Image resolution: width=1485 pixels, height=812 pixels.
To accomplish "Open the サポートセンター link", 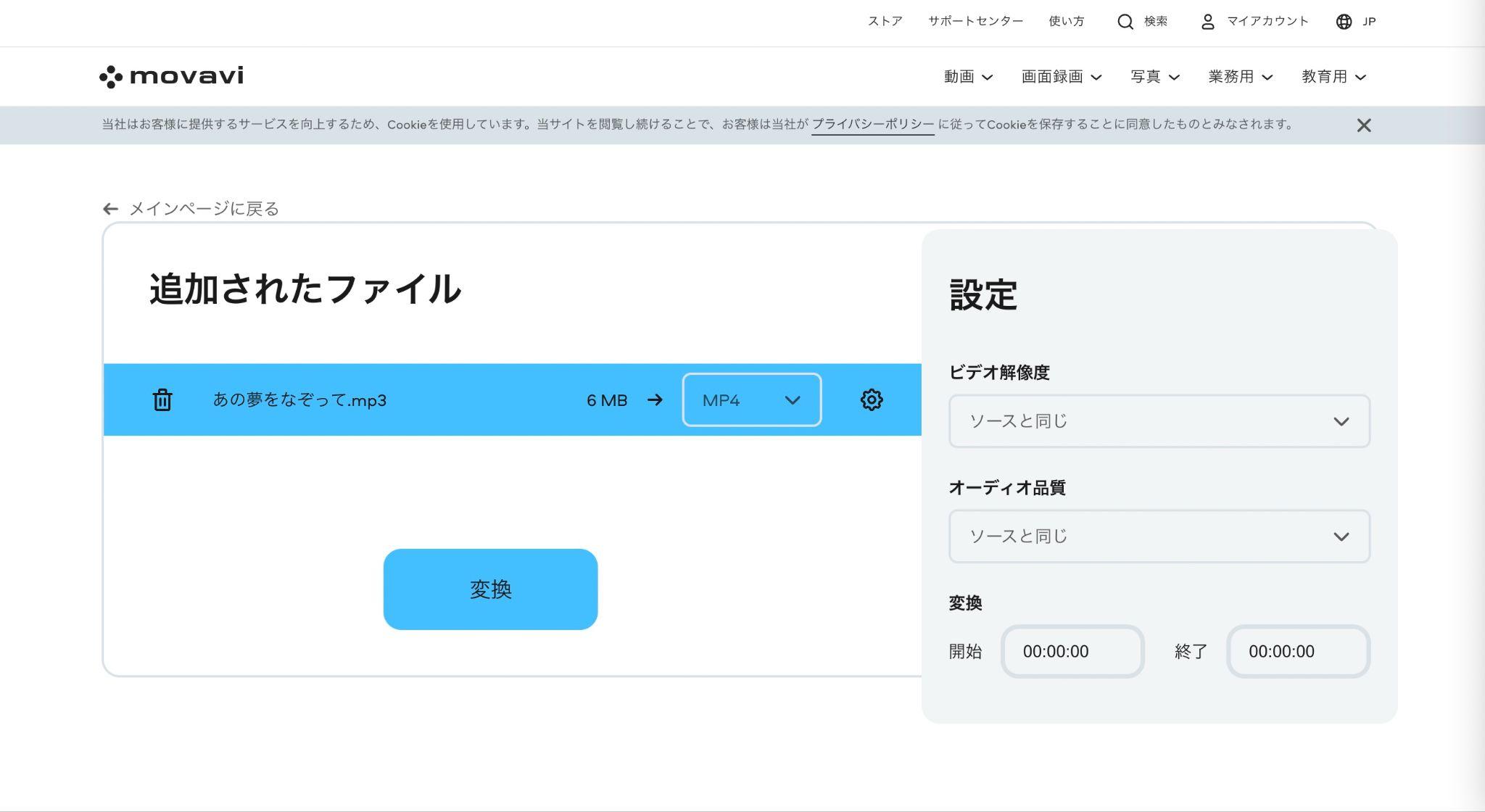I will 975,22.
